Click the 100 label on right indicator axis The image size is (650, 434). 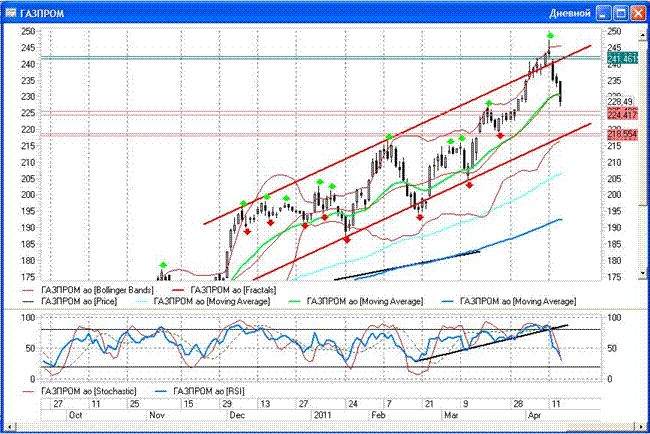coord(614,318)
